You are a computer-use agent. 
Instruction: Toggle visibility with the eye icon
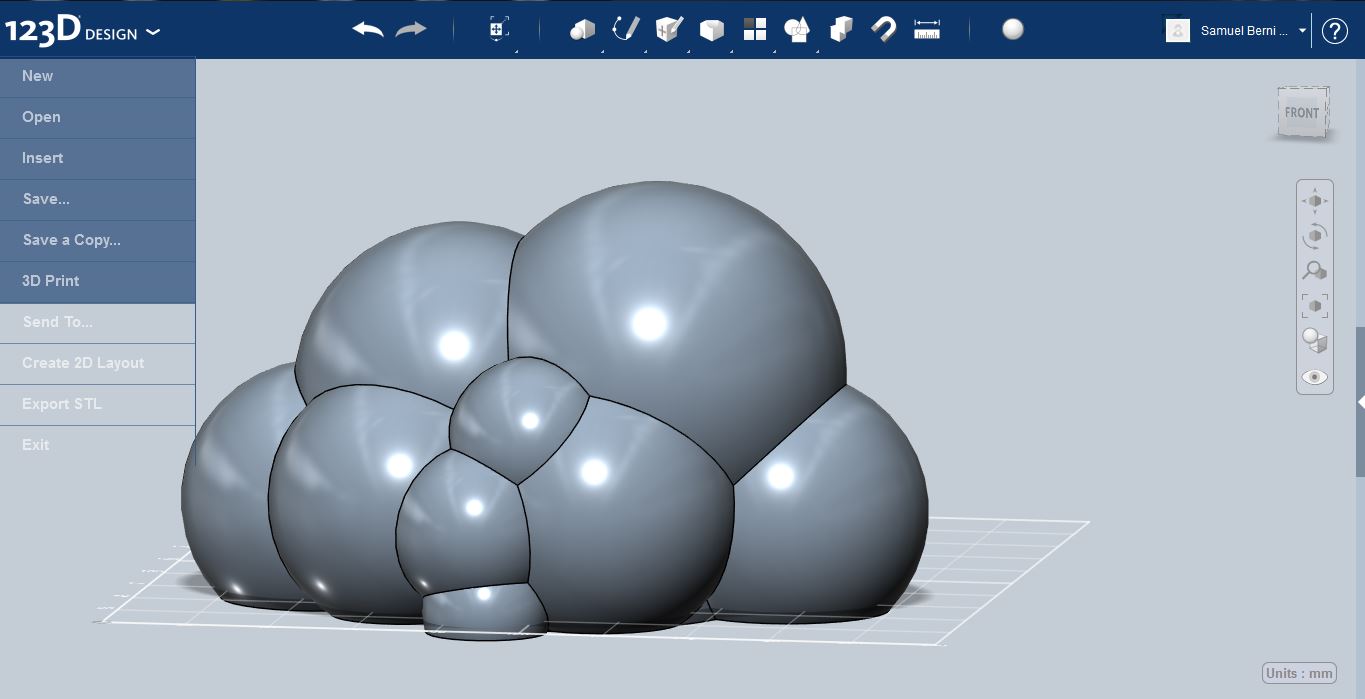(x=1314, y=377)
